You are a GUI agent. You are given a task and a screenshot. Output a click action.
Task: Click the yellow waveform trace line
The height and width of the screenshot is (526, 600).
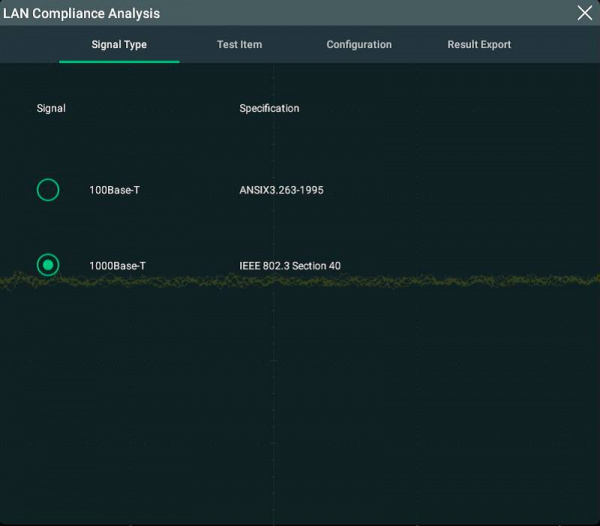pos(450,280)
